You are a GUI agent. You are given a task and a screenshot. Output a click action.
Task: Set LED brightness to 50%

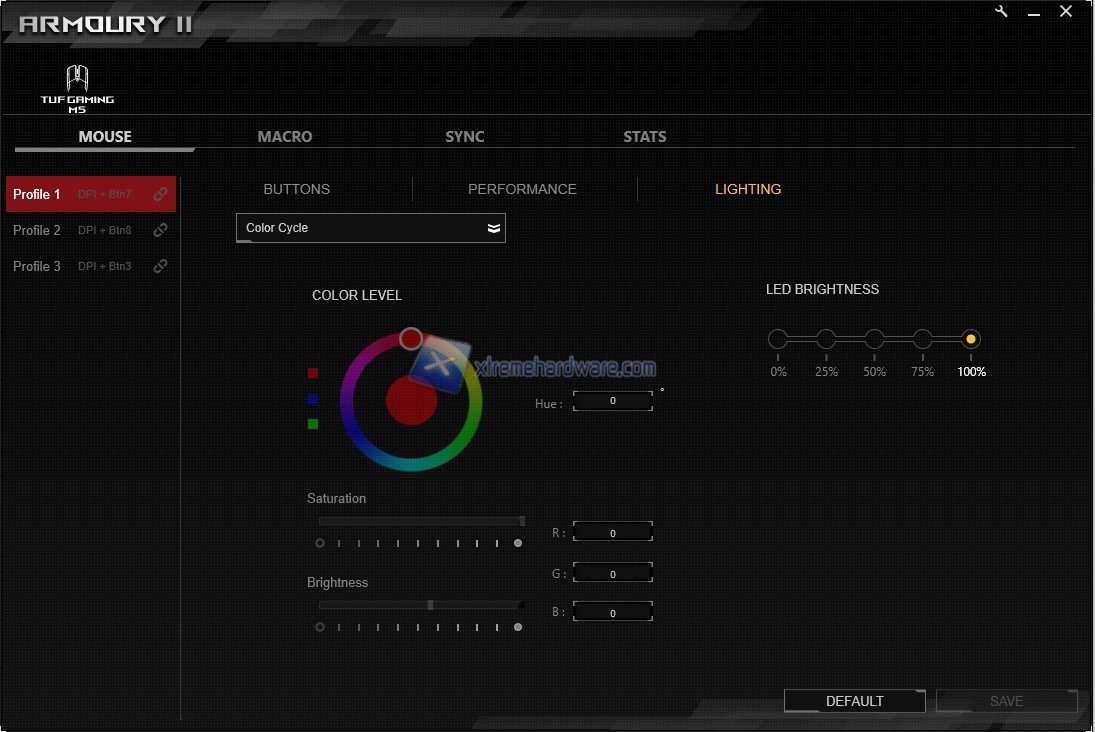[x=874, y=339]
